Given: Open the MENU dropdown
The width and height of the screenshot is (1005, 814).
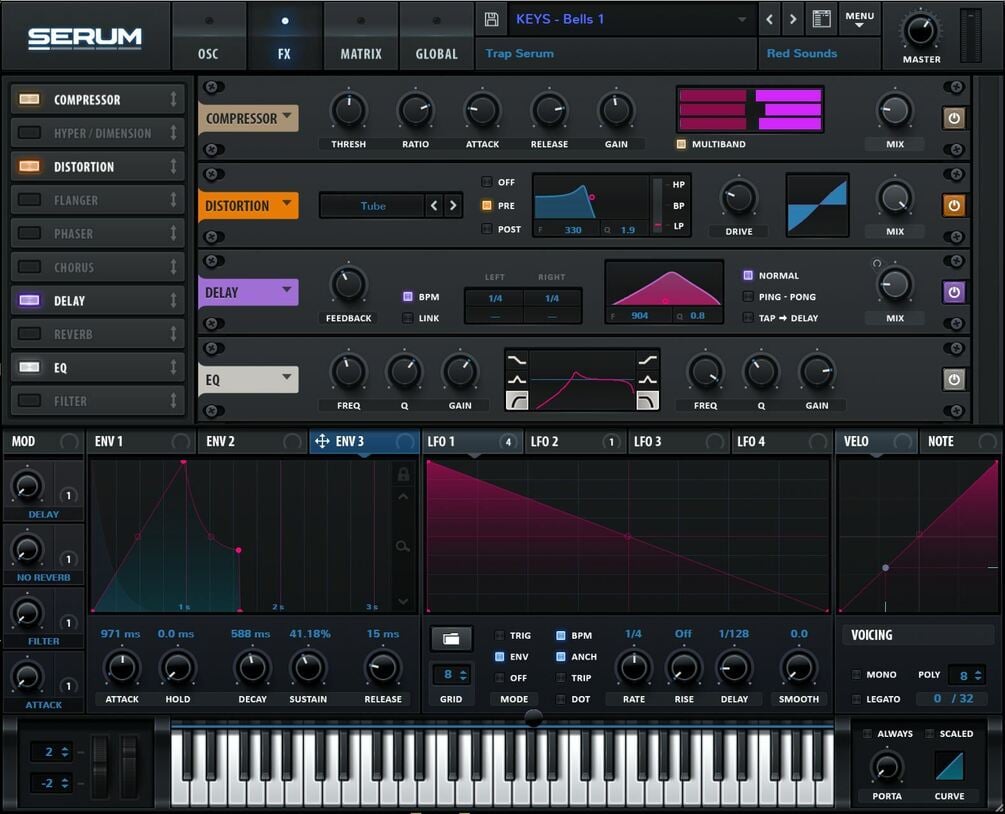Looking at the screenshot, I should (x=860, y=19).
